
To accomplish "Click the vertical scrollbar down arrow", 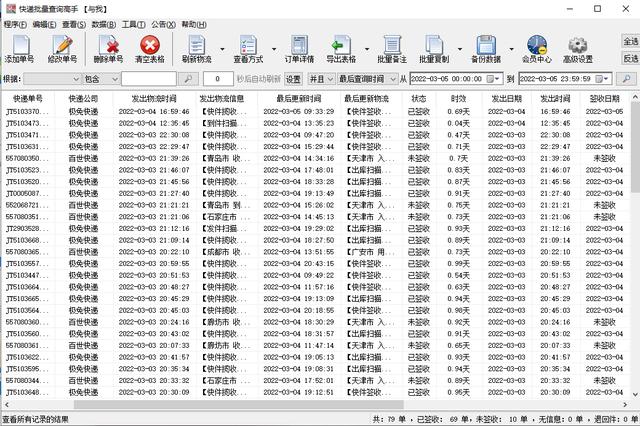I will [635, 394].
